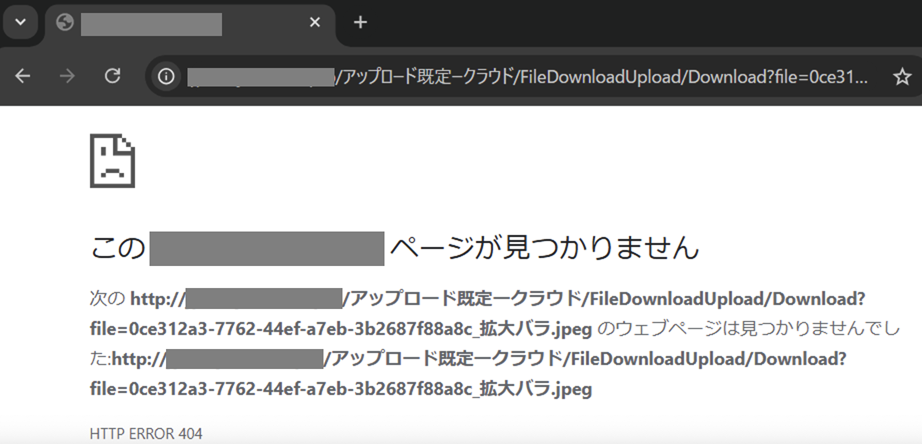
Task: Reload the 404 error page
Action: coord(113,76)
